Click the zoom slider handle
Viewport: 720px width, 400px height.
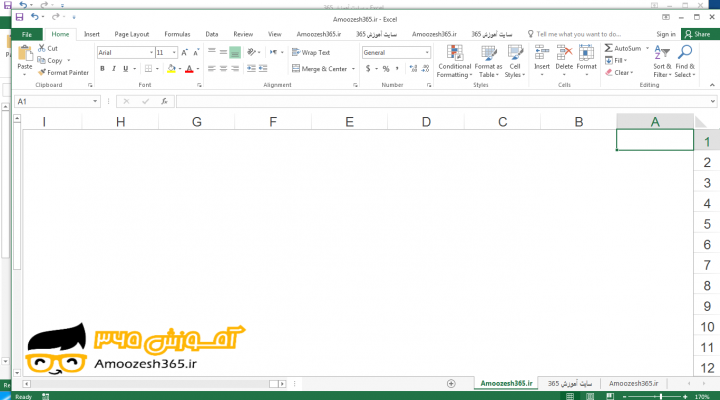click(661, 396)
